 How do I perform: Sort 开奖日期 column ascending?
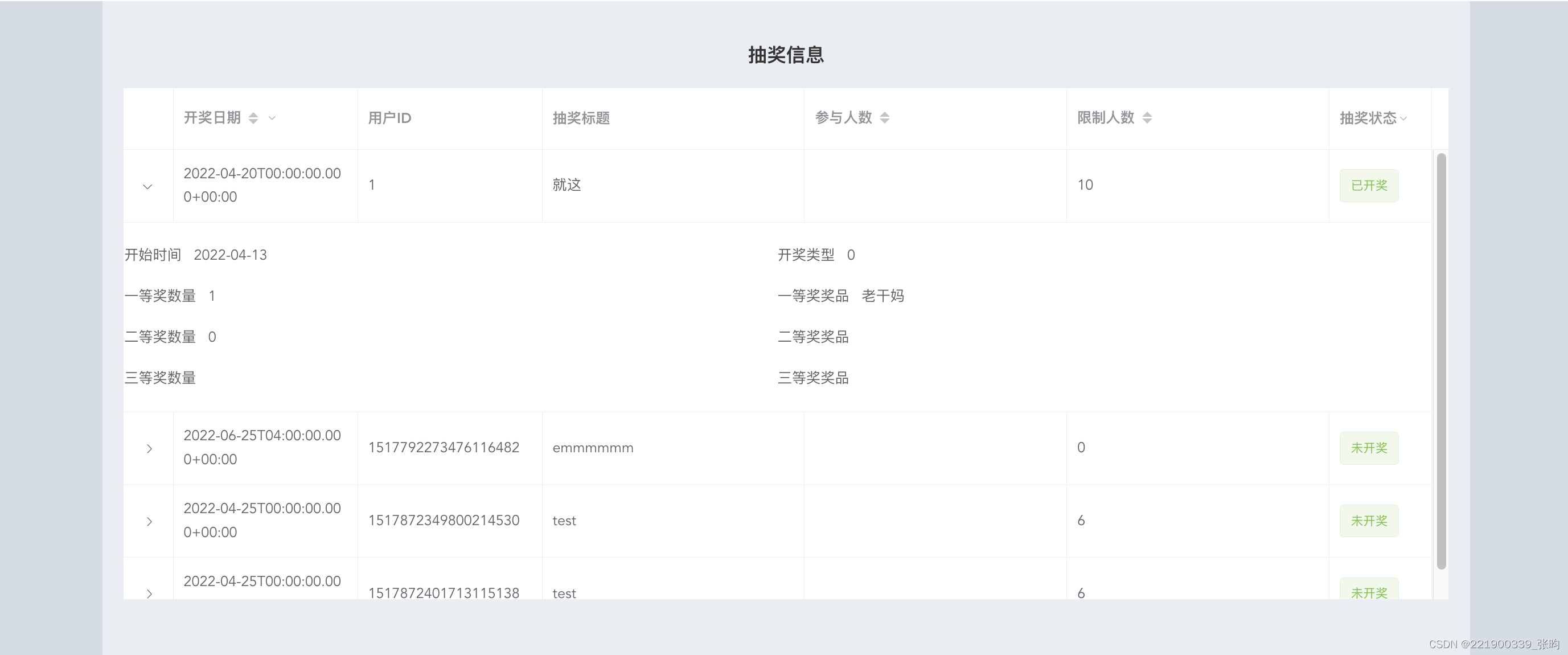(x=253, y=114)
